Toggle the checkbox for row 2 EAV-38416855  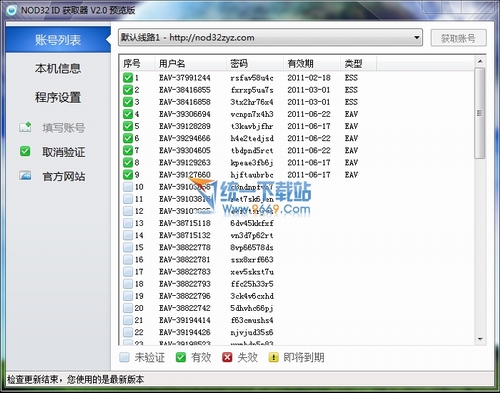(x=128, y=90)
